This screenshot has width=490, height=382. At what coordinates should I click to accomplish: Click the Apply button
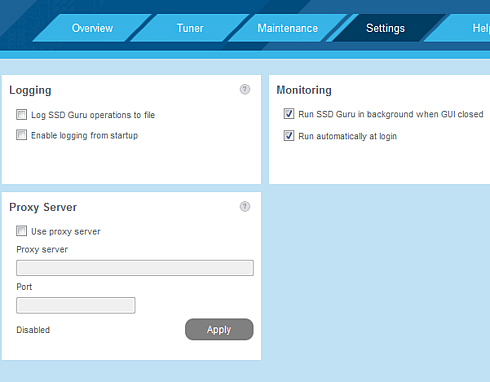point(219,329)
